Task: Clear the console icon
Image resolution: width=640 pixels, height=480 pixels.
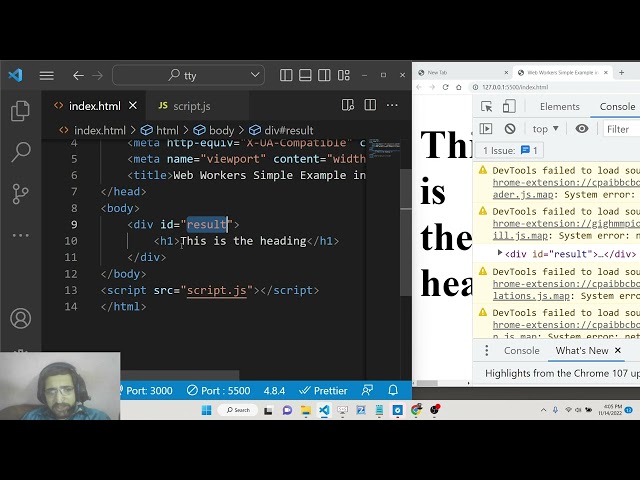Action: (510, 129)
